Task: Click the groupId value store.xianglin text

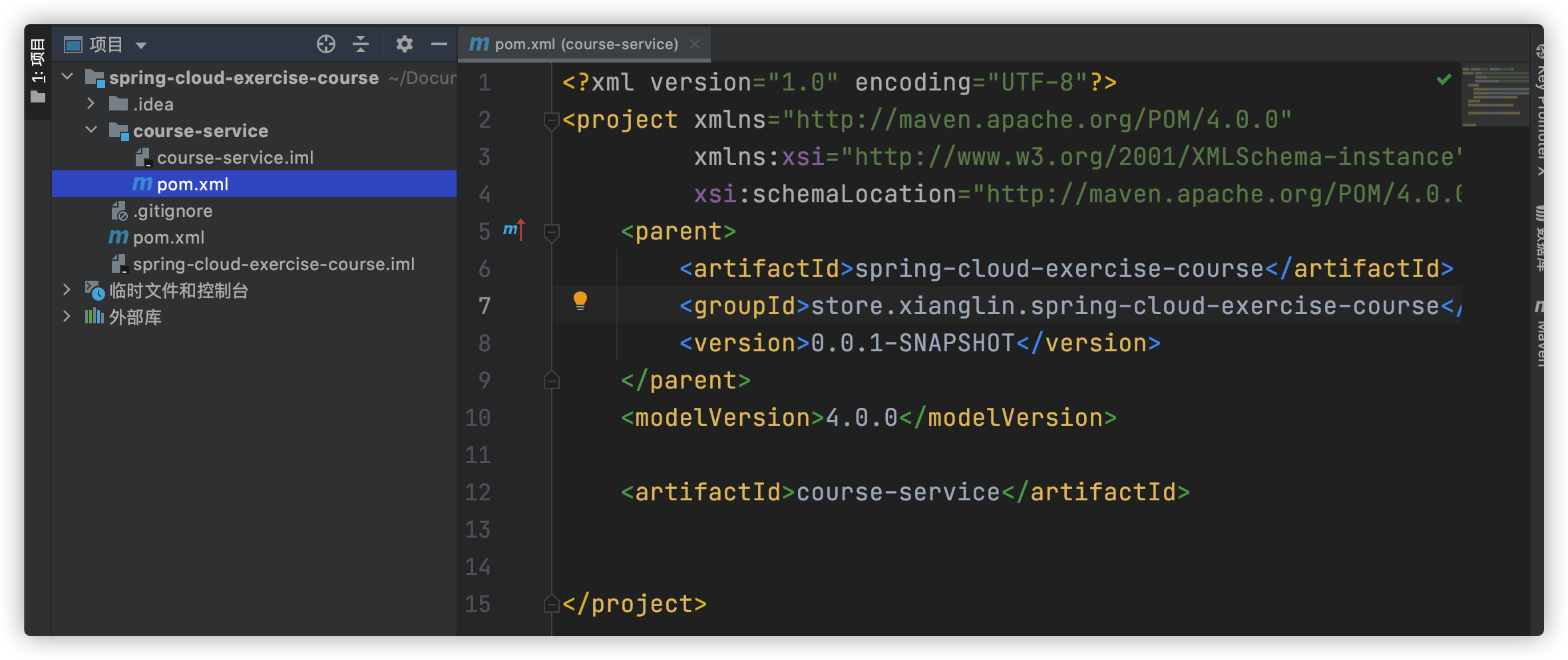Action: 1125,306
